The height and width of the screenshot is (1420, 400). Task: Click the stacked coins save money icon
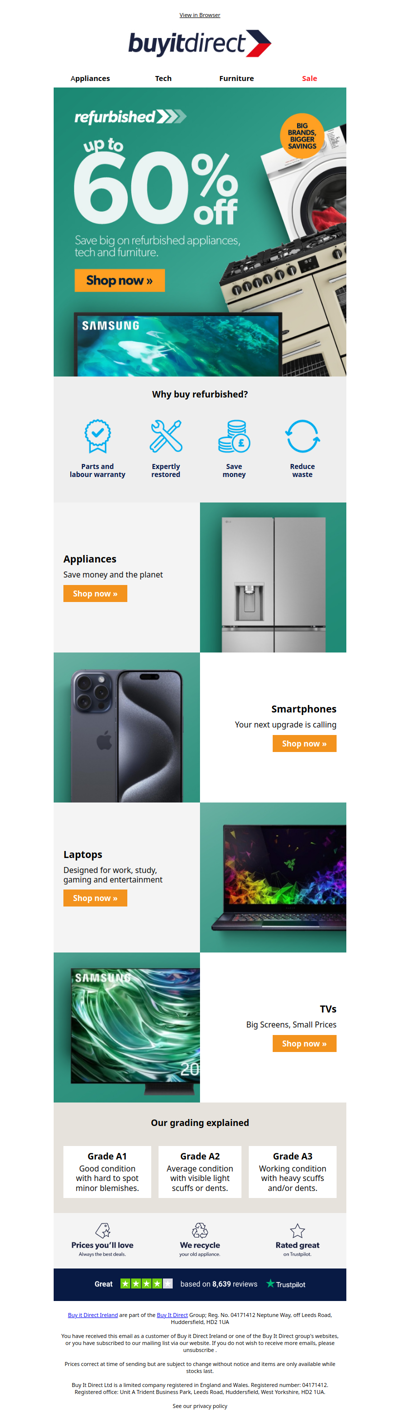pos(234,436)
